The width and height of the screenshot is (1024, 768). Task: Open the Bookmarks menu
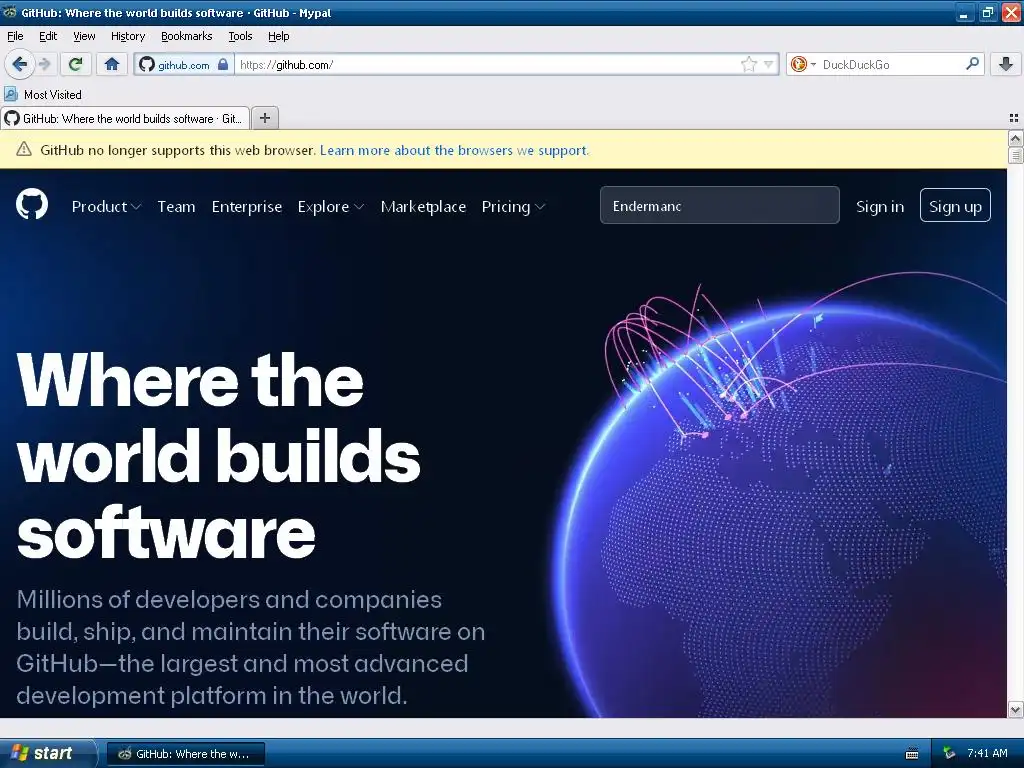[x=187, y=36]
